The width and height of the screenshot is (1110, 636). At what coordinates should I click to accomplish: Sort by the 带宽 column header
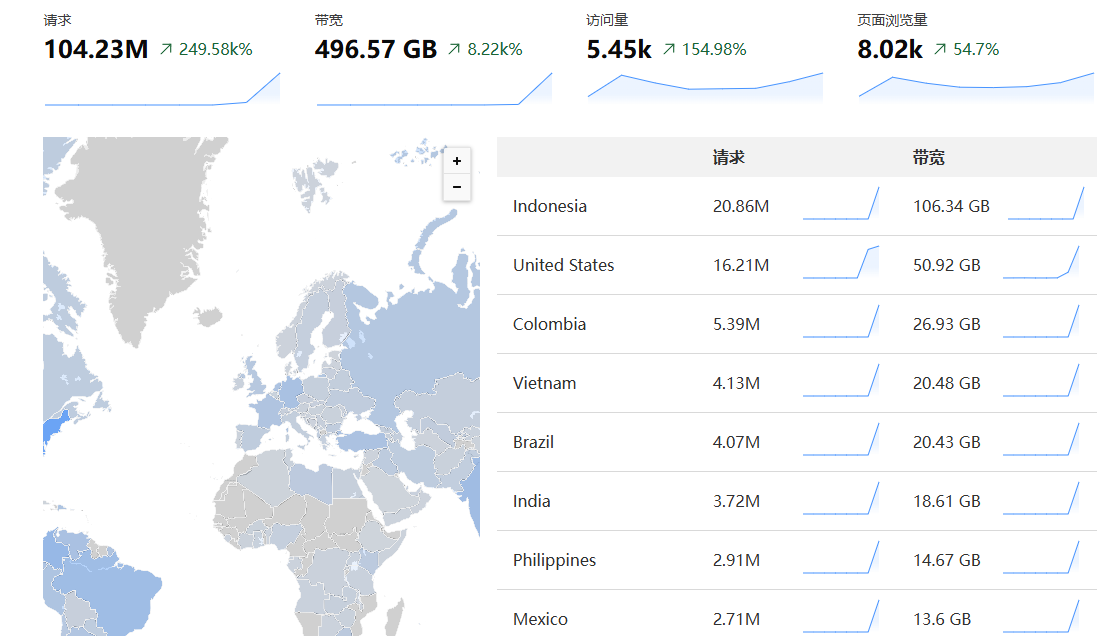point(928,157)
